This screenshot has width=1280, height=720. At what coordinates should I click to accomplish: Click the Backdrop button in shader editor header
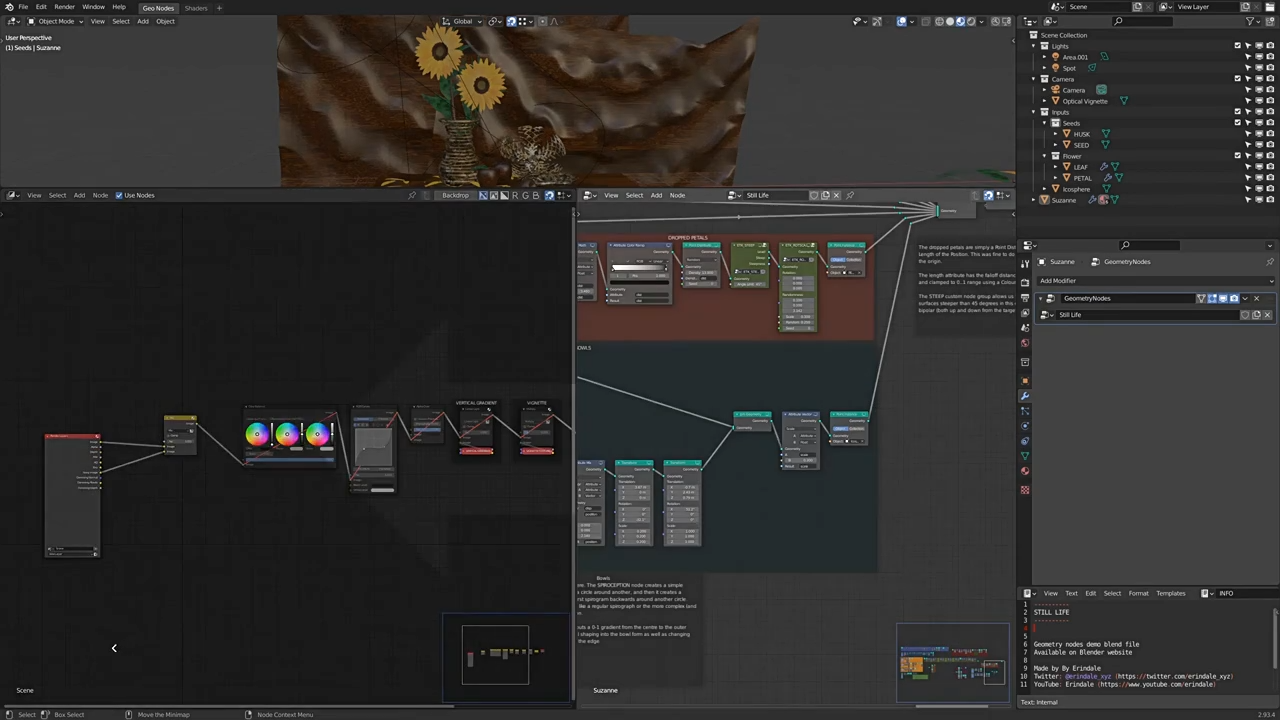point(457,195)
